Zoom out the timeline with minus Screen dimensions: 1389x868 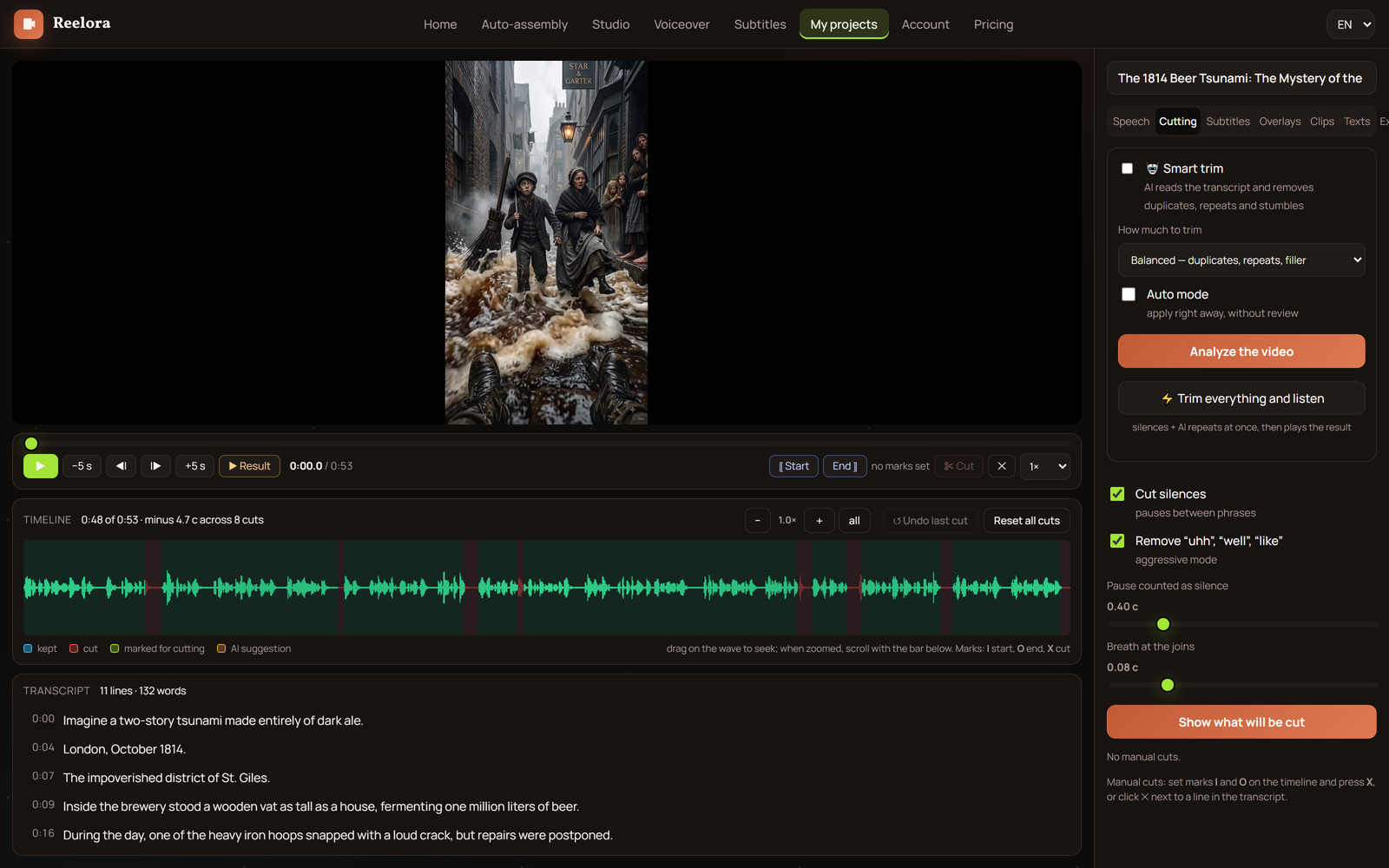pos(758,521)
